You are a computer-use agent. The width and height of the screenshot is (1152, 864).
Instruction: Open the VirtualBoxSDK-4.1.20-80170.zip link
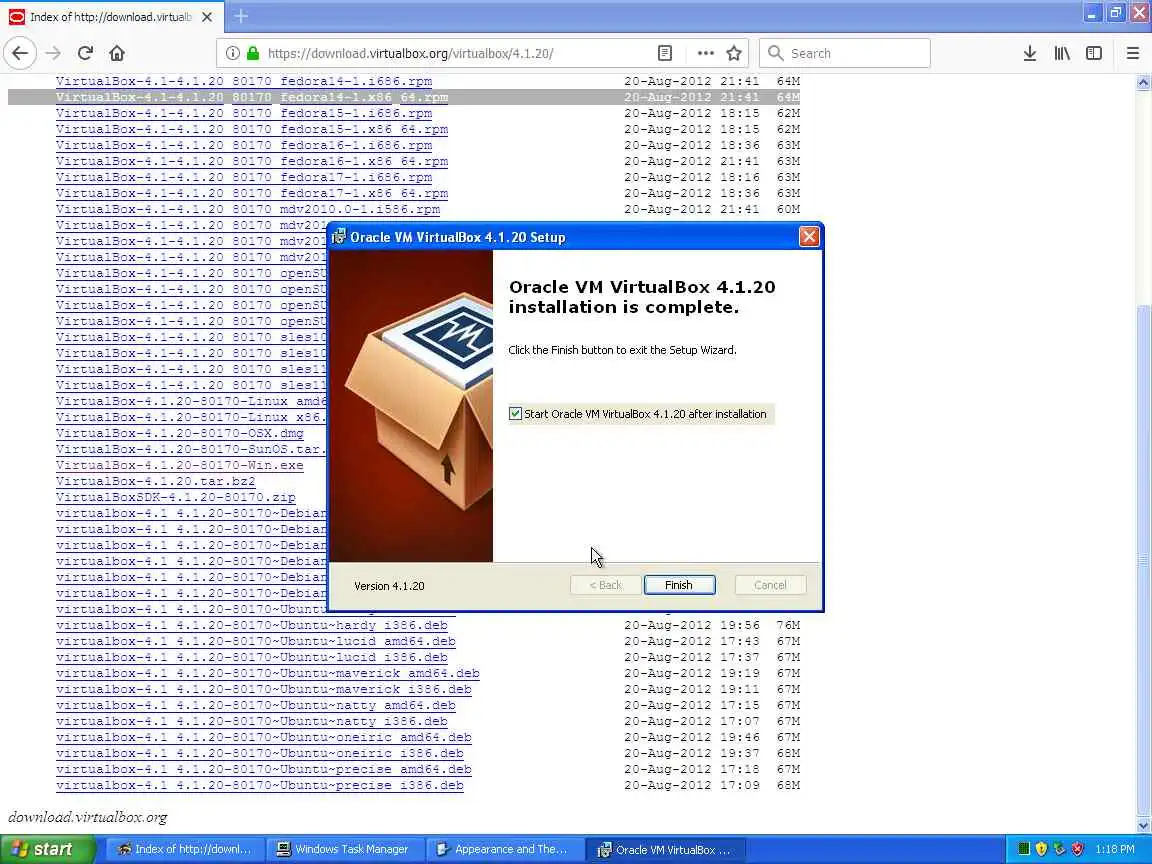click(176, 497)
